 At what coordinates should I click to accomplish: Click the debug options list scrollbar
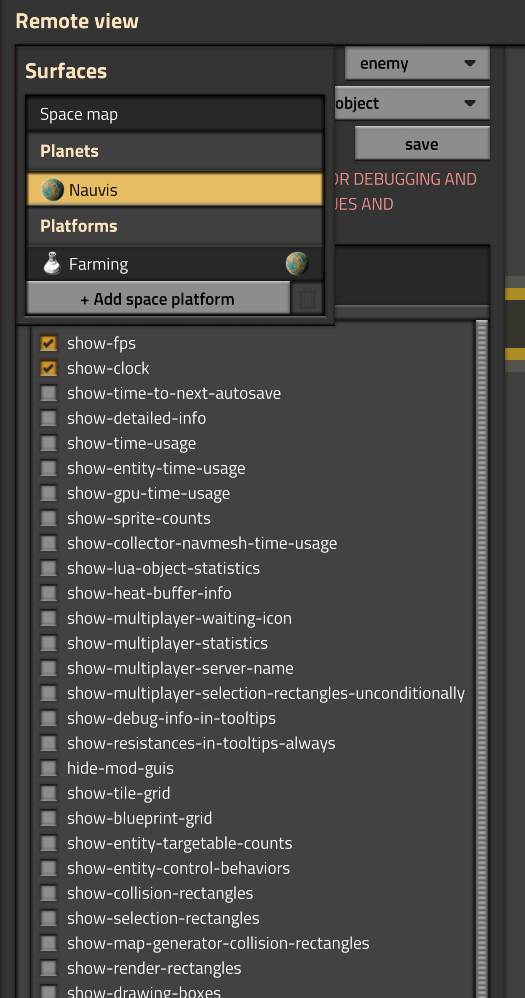[x=482, y=659]
